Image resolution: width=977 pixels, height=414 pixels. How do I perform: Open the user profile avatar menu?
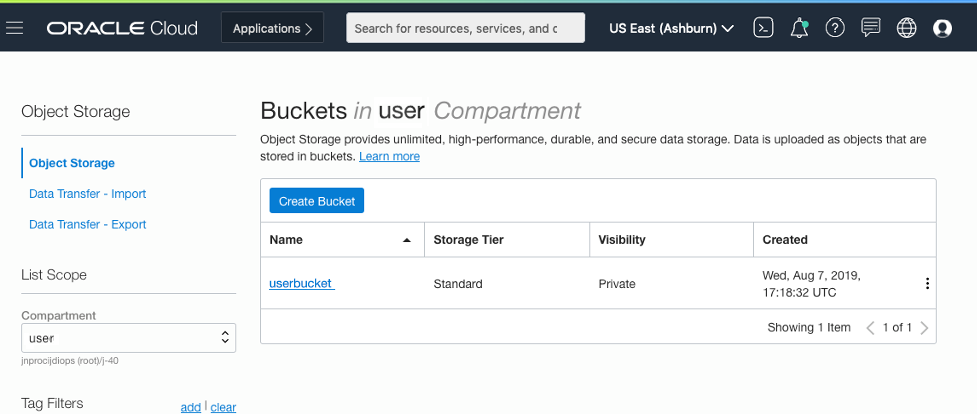[942, 28]
